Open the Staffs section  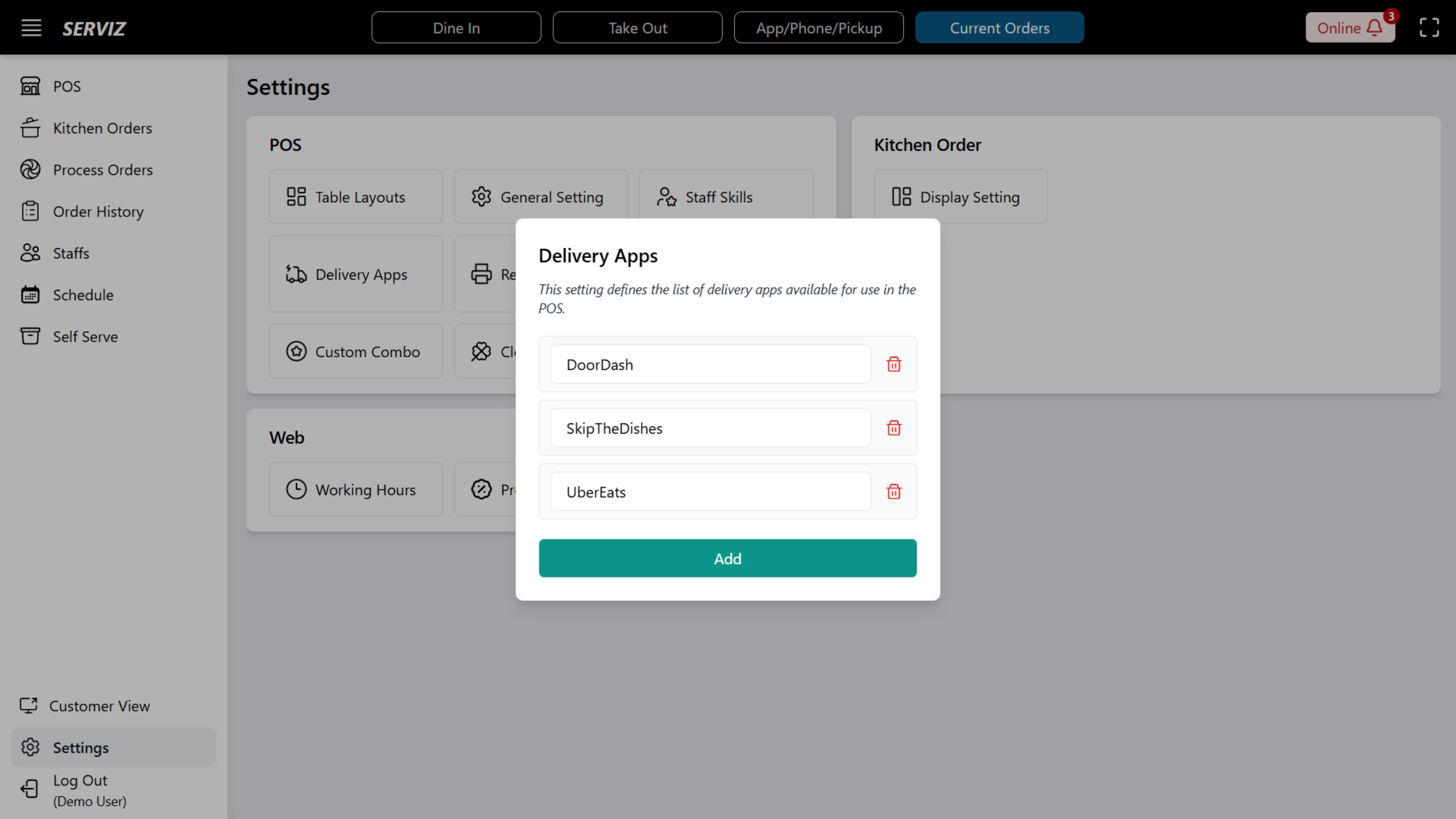pyautogui.click(x=70, y=253)
